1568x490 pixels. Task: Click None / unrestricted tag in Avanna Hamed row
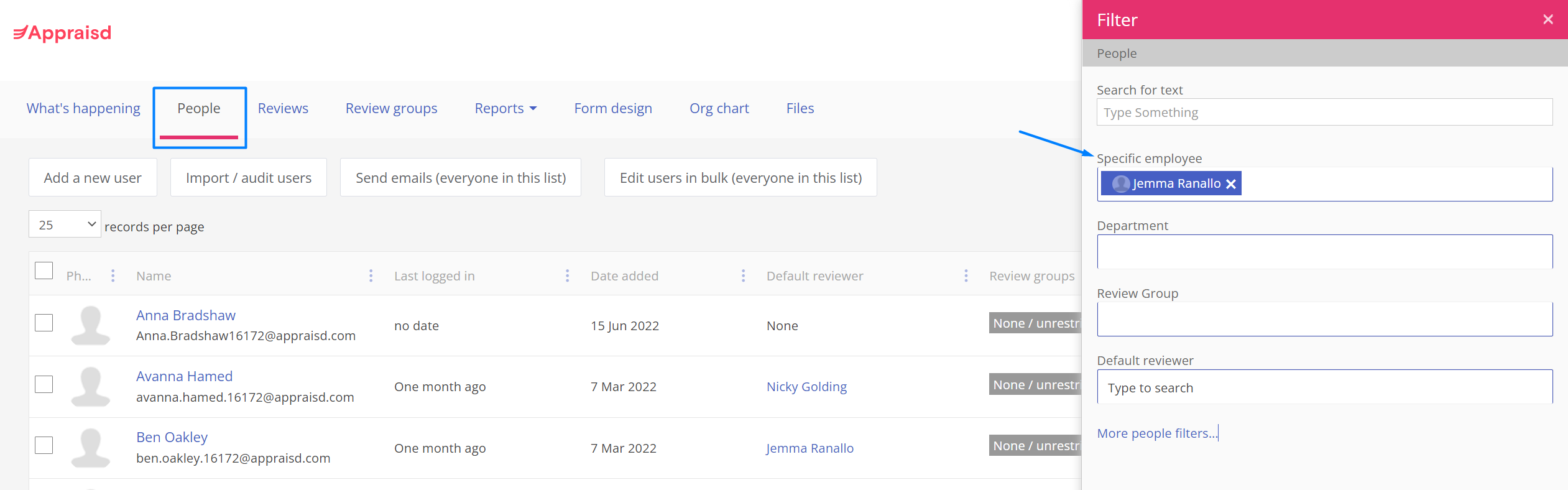coord(1035,384)
